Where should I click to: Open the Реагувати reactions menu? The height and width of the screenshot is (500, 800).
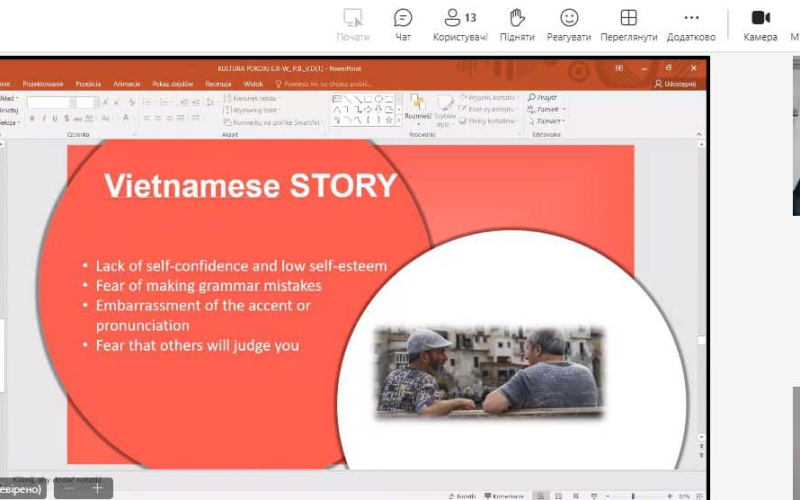(569, 24)
